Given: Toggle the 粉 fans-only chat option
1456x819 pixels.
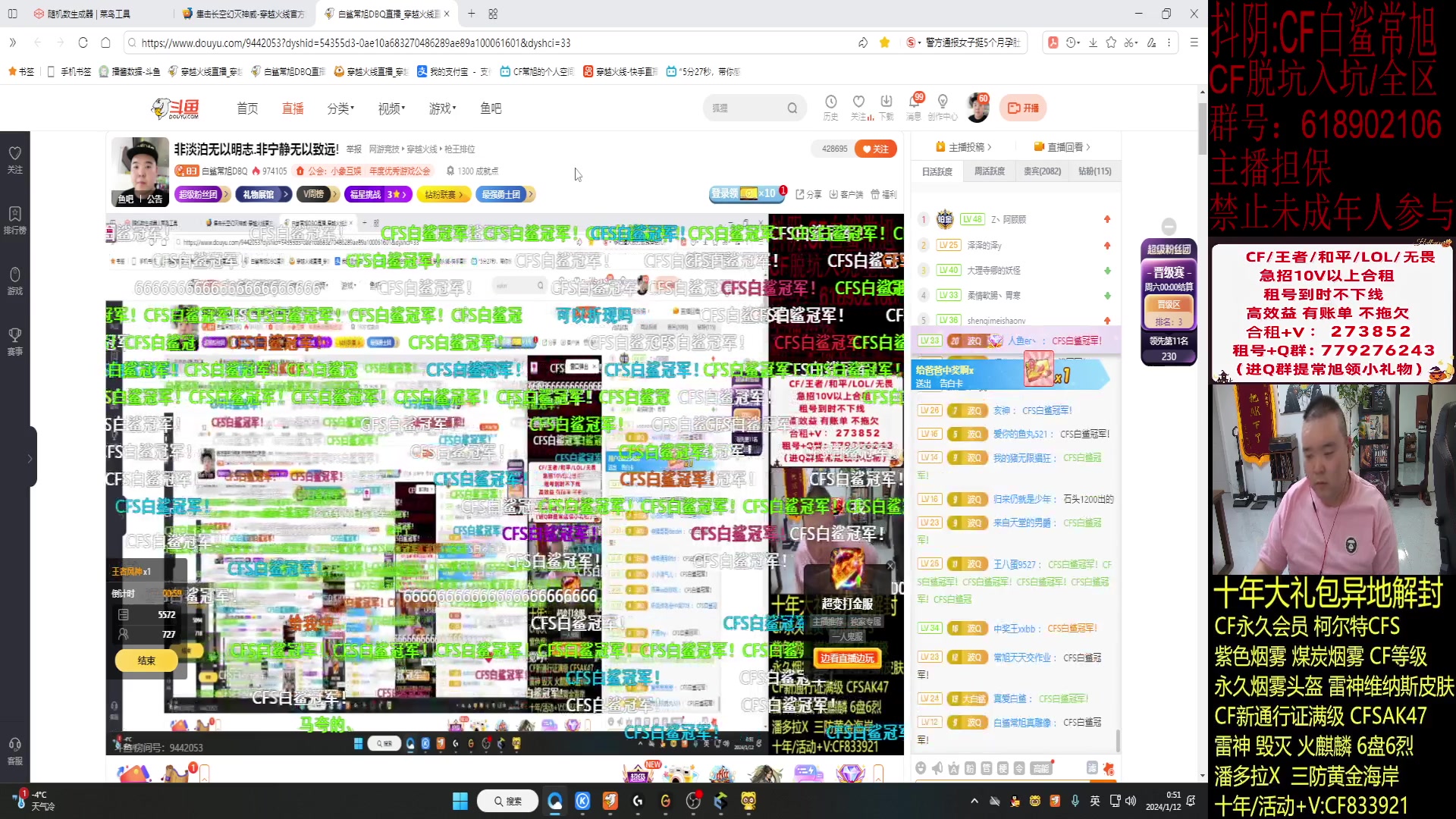Looking at the screenshot, I should [969, 768].
